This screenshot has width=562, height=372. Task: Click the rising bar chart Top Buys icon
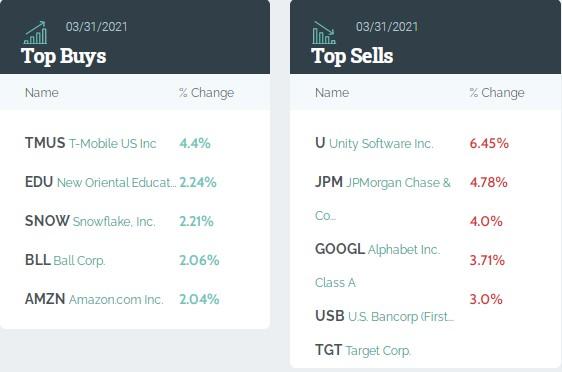coord(35,33)
